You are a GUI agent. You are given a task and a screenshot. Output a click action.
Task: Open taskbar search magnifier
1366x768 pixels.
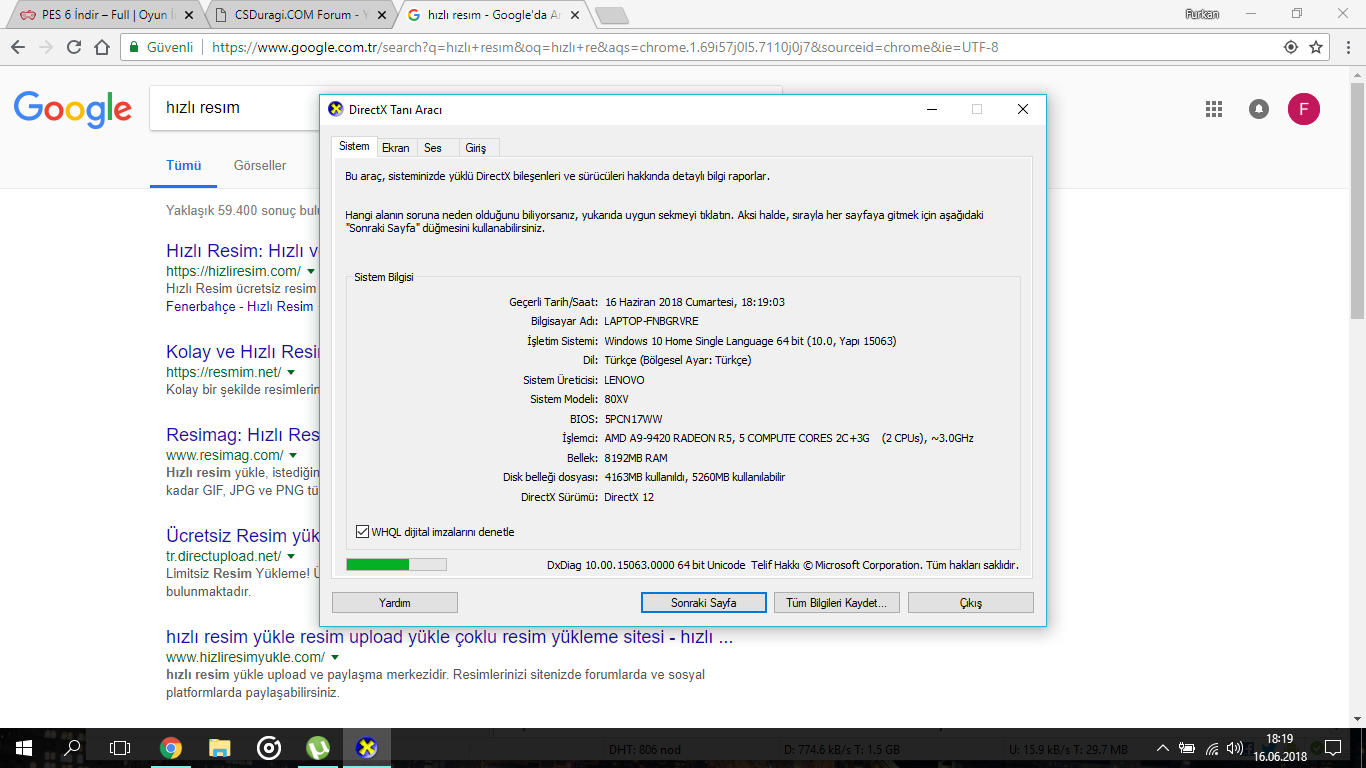[72, 747]
